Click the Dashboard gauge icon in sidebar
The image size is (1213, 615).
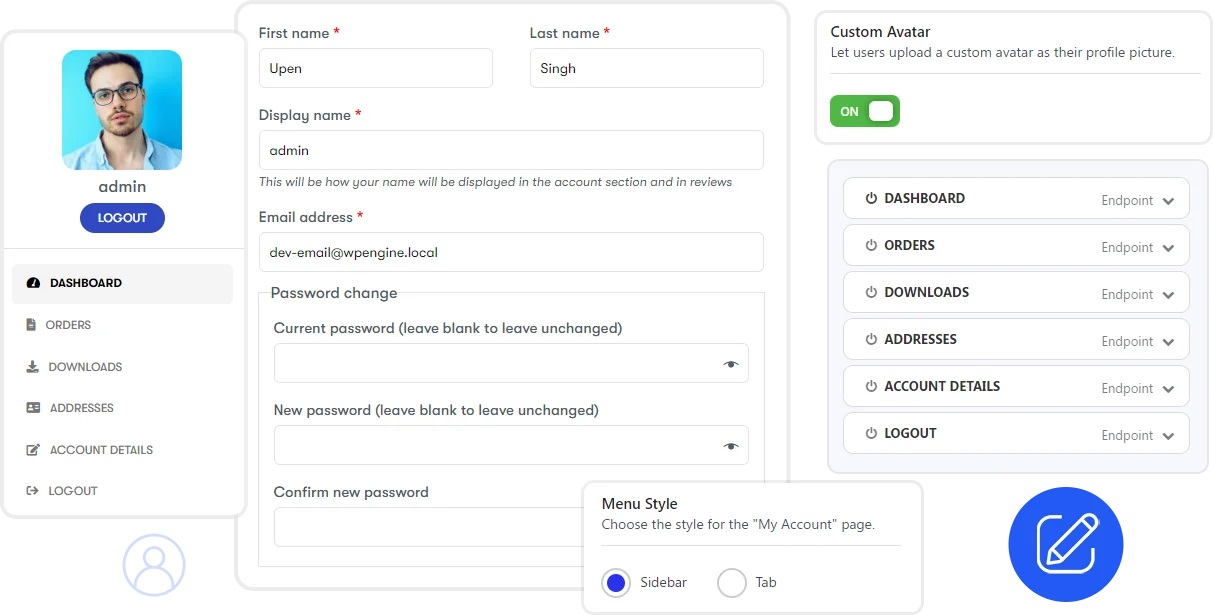point(33,283)
